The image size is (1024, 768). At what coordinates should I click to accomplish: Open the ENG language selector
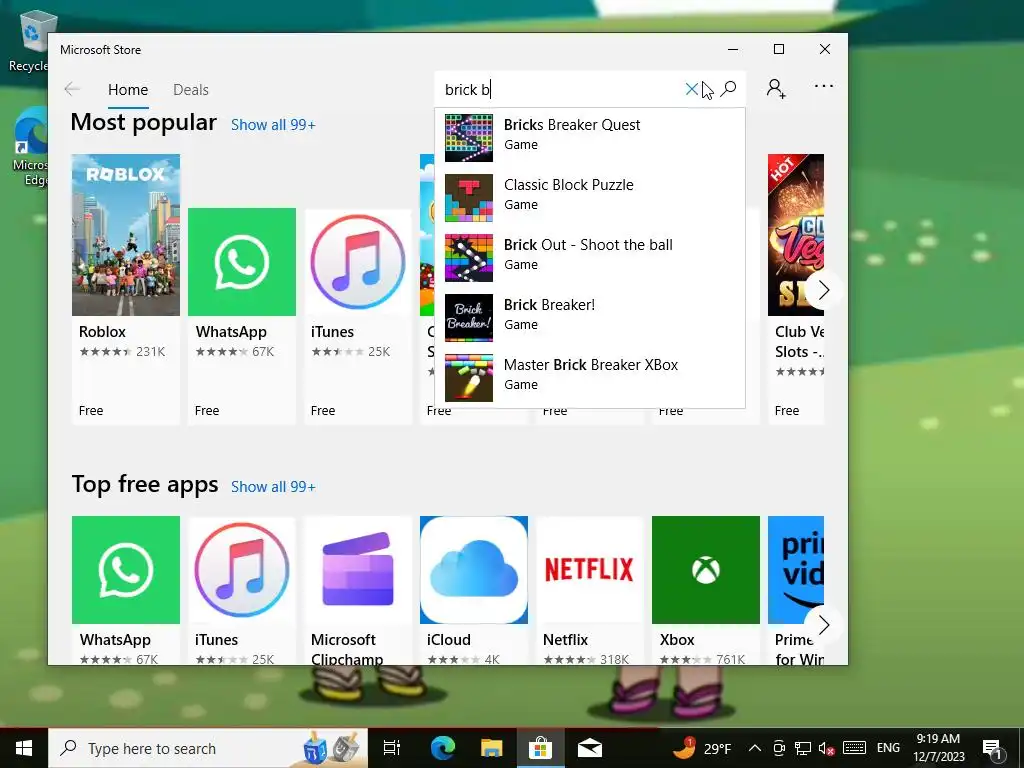(888, 748)
